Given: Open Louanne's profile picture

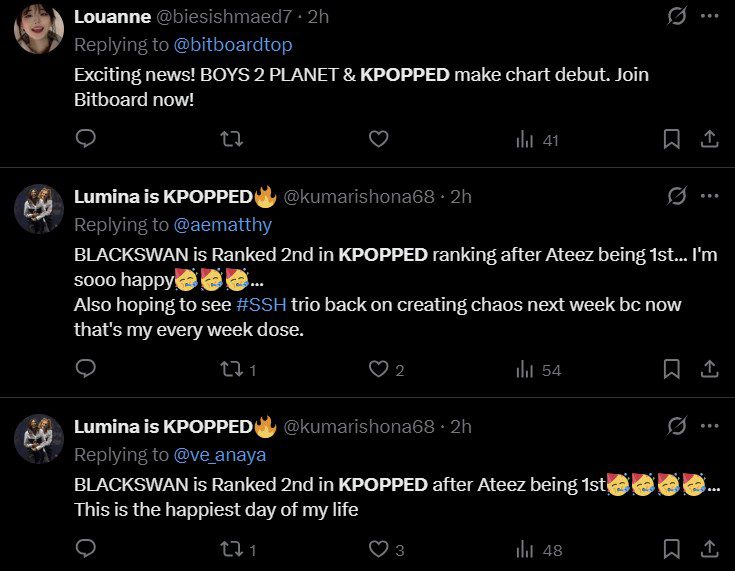Looking at the screenshot, I should click(39, 29).
